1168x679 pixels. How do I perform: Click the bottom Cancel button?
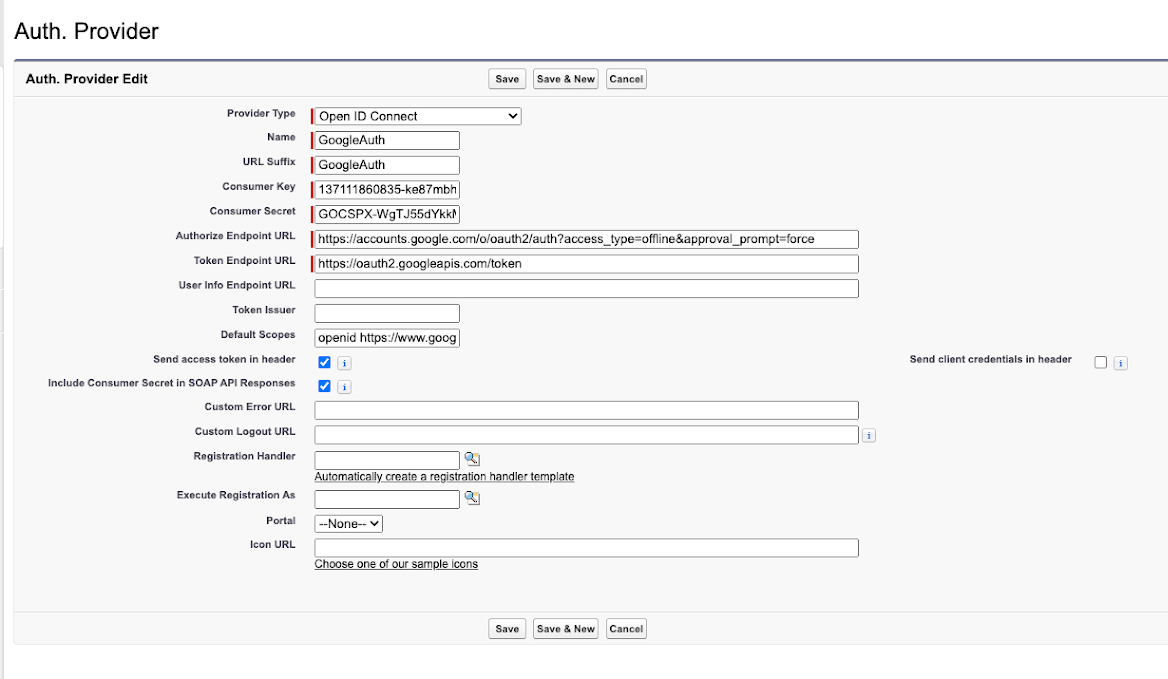pyautogui.click(x=626, y=628)
